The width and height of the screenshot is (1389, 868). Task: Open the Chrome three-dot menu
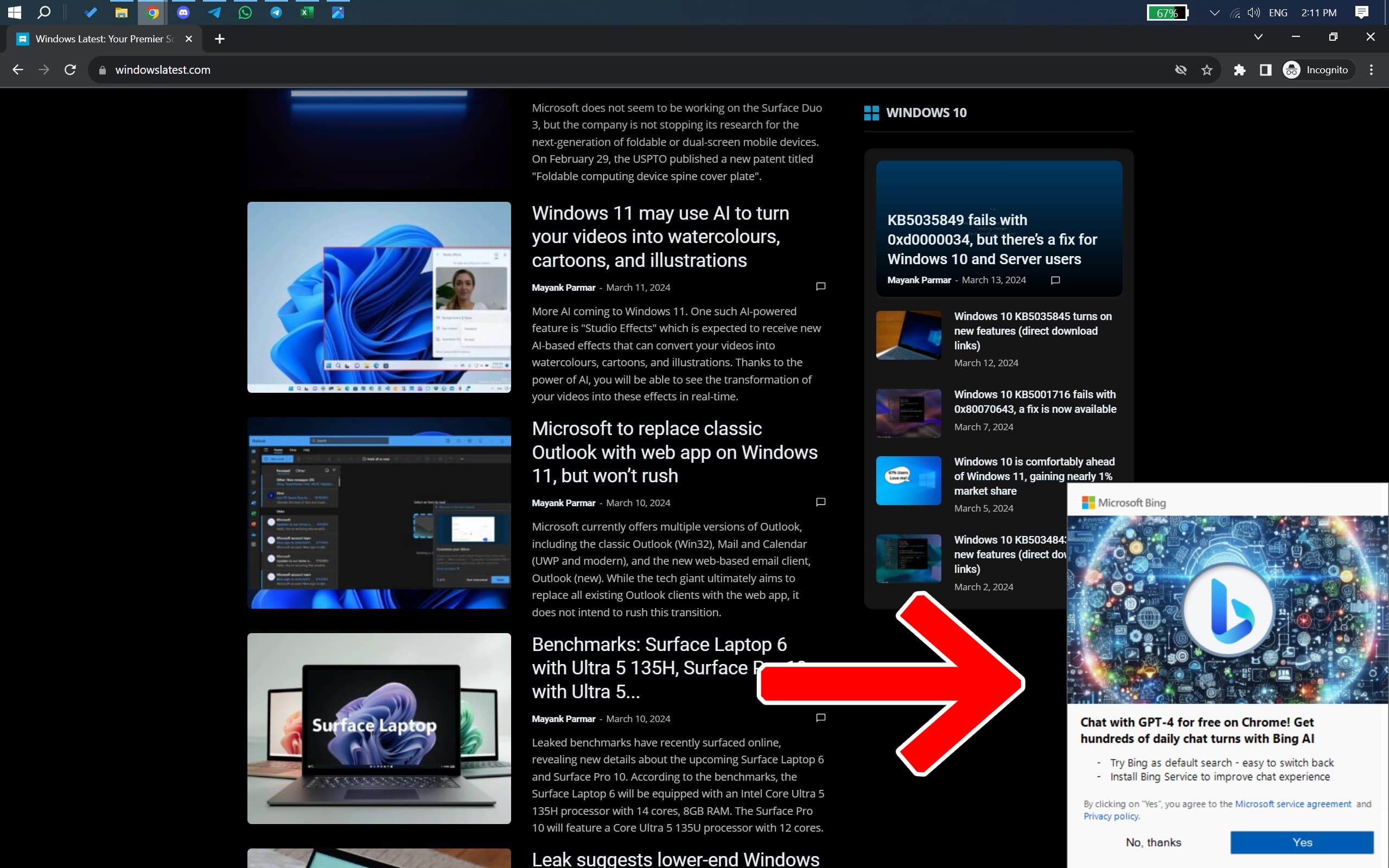(x=1371, y=69)
